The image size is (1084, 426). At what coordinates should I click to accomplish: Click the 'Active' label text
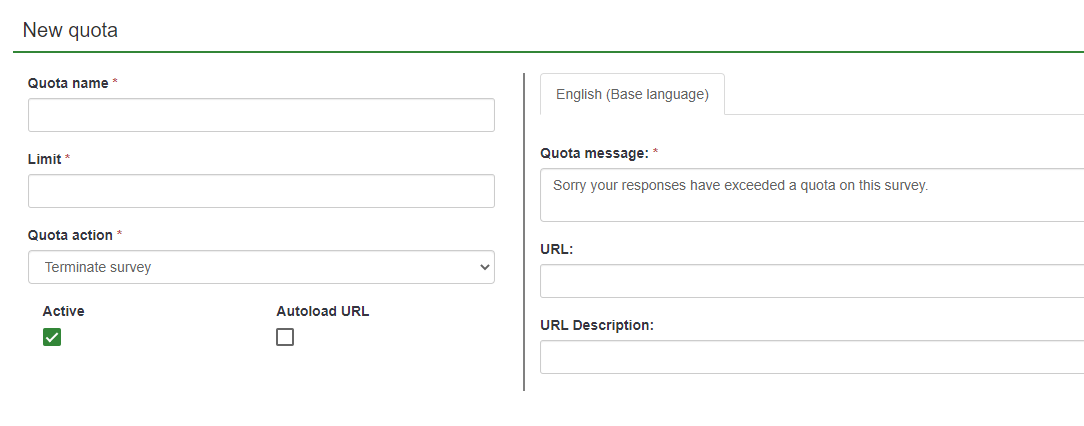point(63,311)
